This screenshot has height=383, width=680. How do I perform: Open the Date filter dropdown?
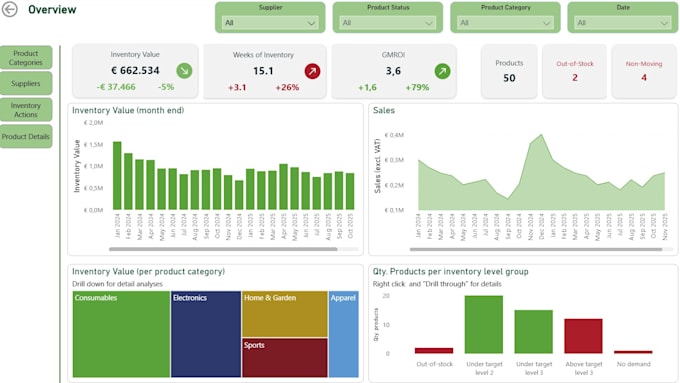pos(622,23)
